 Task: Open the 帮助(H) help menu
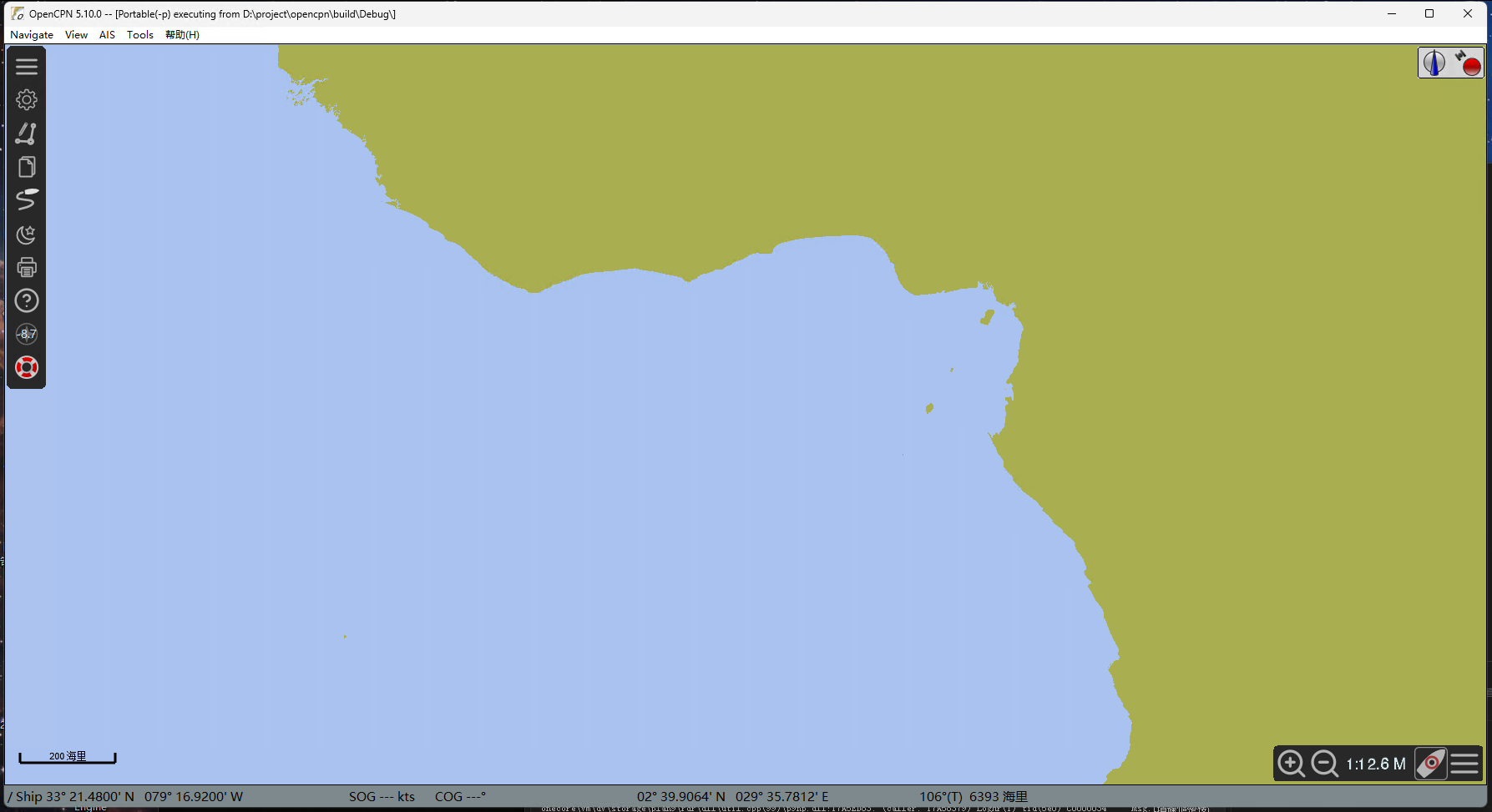tap(182, 35)
